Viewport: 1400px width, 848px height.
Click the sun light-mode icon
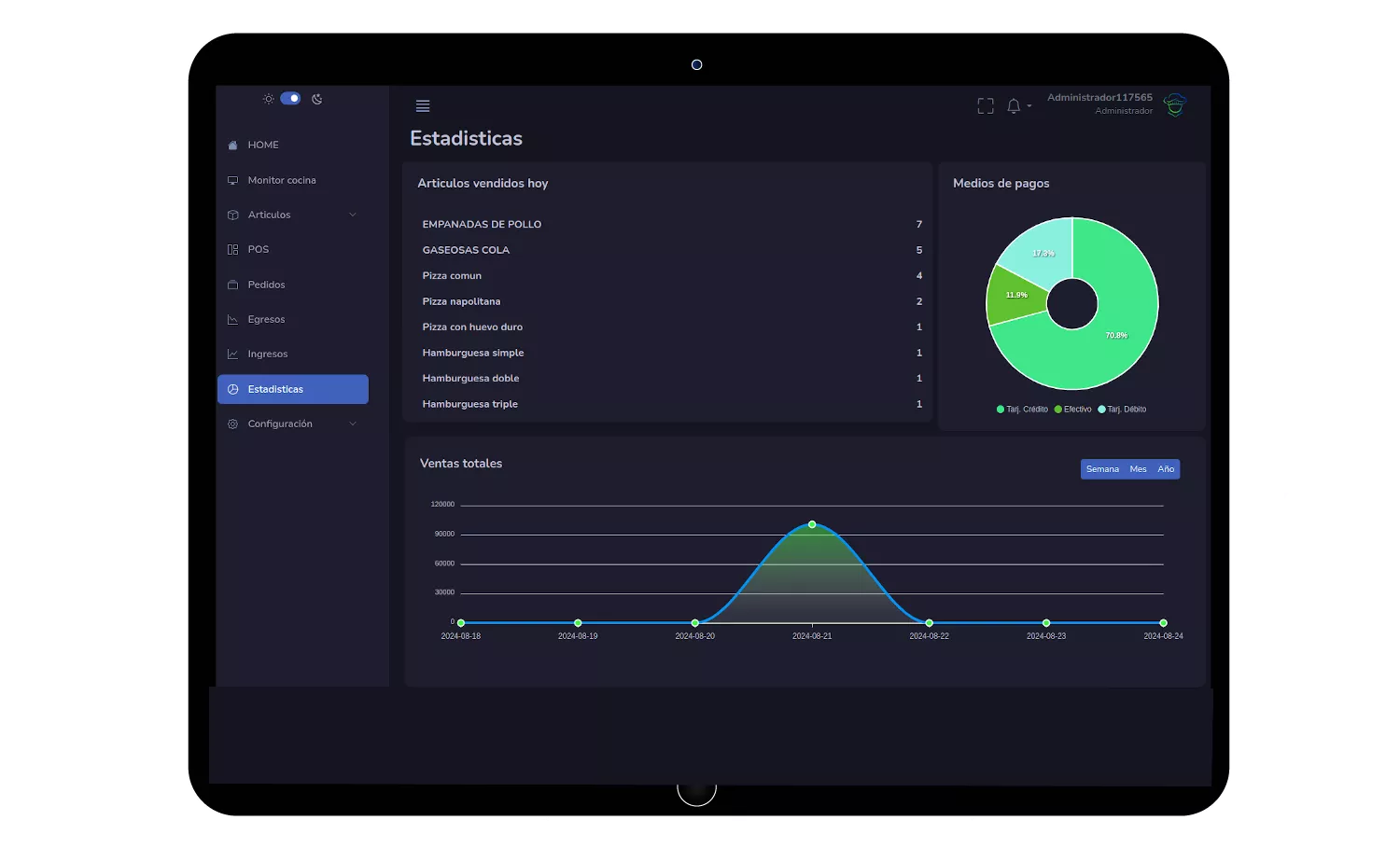[x=269, y=99]
